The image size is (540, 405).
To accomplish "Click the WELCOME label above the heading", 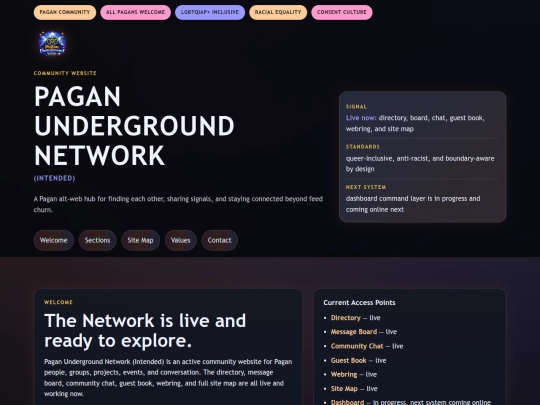I will 58,302.
